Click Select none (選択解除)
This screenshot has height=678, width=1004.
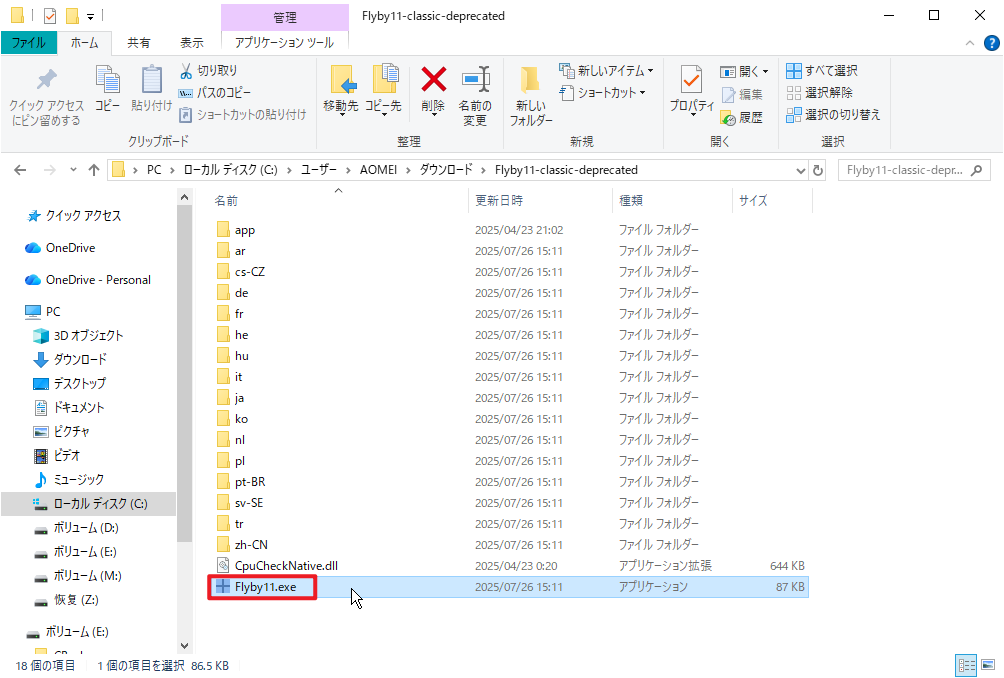click(820, 93)
